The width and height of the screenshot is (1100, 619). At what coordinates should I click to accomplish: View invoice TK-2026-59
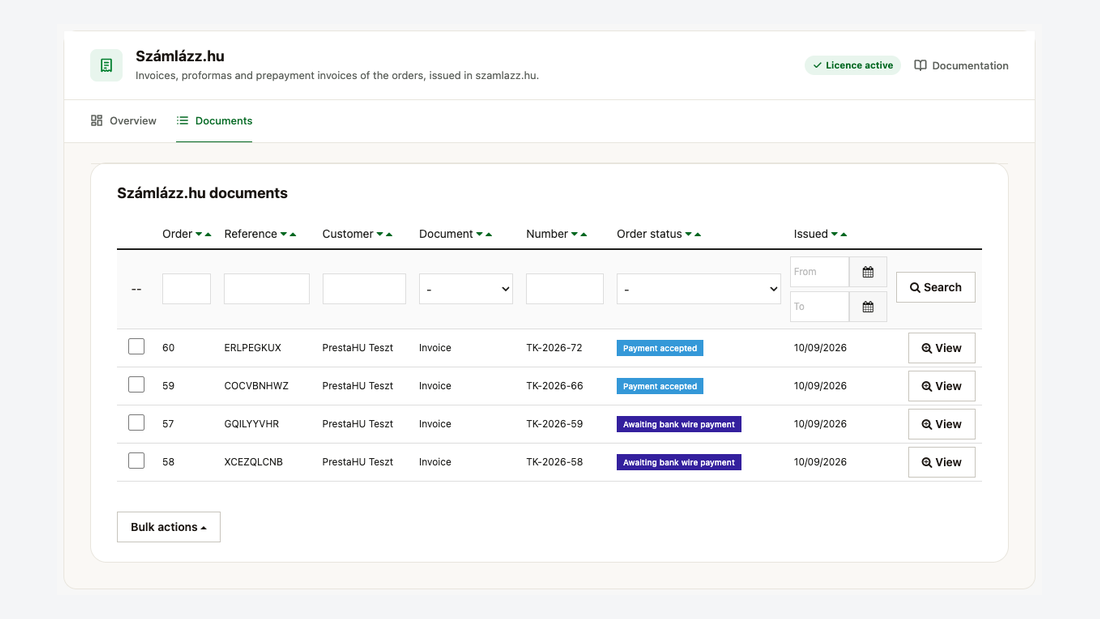click(941, 424)
